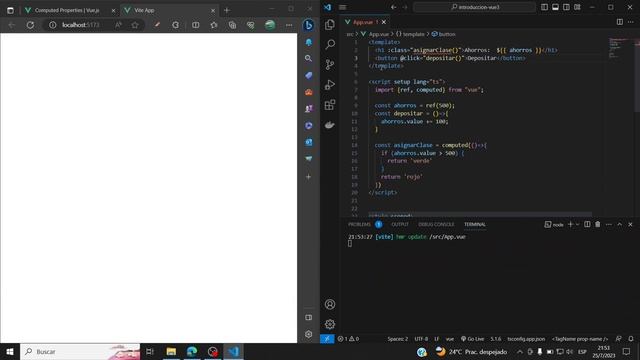Open the VS Code Explorer view

tap(330, 24)
